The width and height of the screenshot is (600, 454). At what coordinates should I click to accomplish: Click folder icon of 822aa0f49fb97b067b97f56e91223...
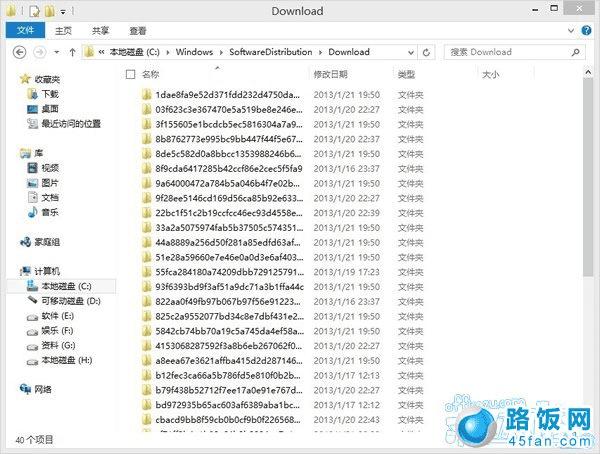(x=146, y=302)
